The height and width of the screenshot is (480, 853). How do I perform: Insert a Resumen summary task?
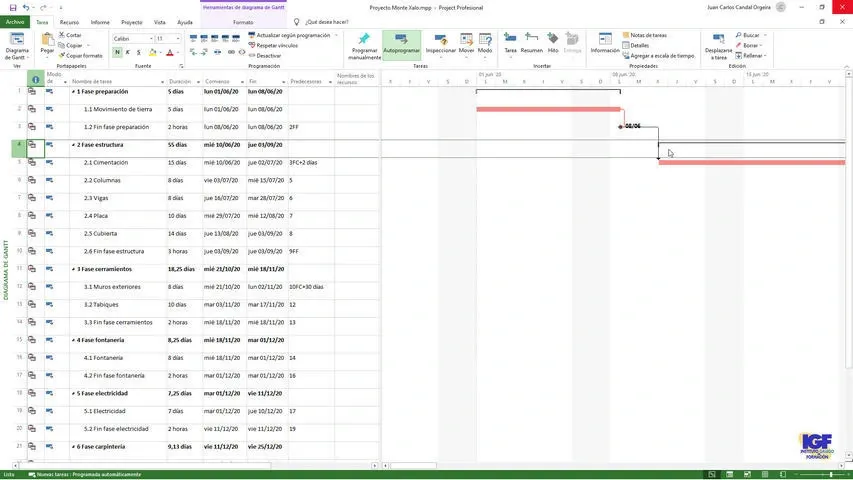coord(531,44)
